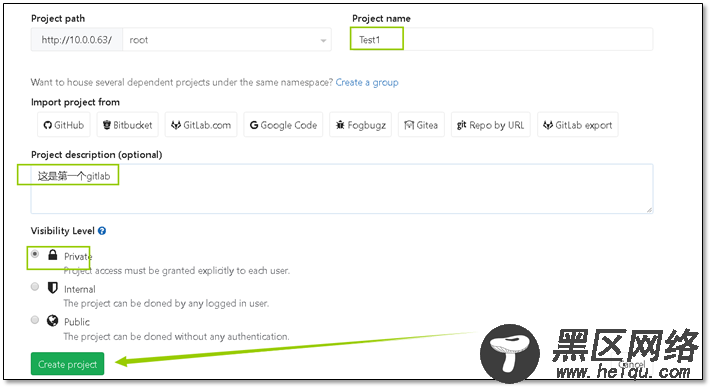Screen dimensions: 712x389
Task: Import project from GitHub
Action: [x=64, y=125]
